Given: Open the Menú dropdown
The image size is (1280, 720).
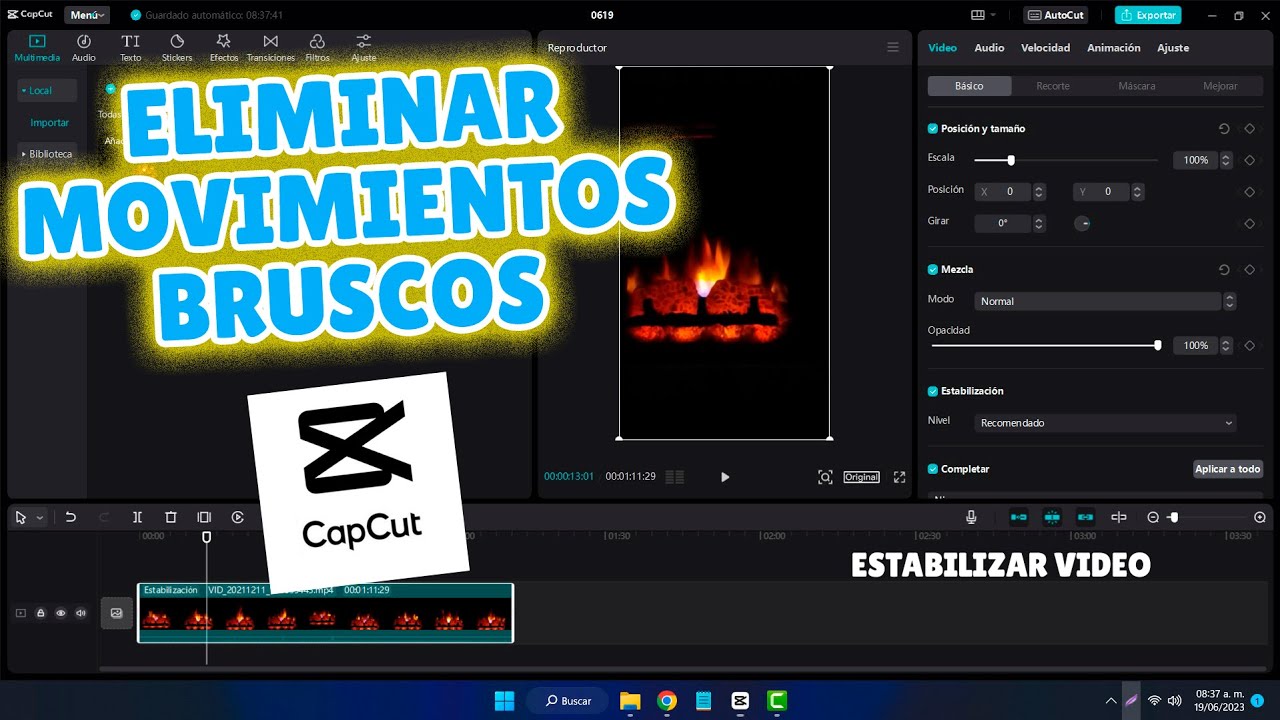Looking at the screenshot, I should [88, 15].
